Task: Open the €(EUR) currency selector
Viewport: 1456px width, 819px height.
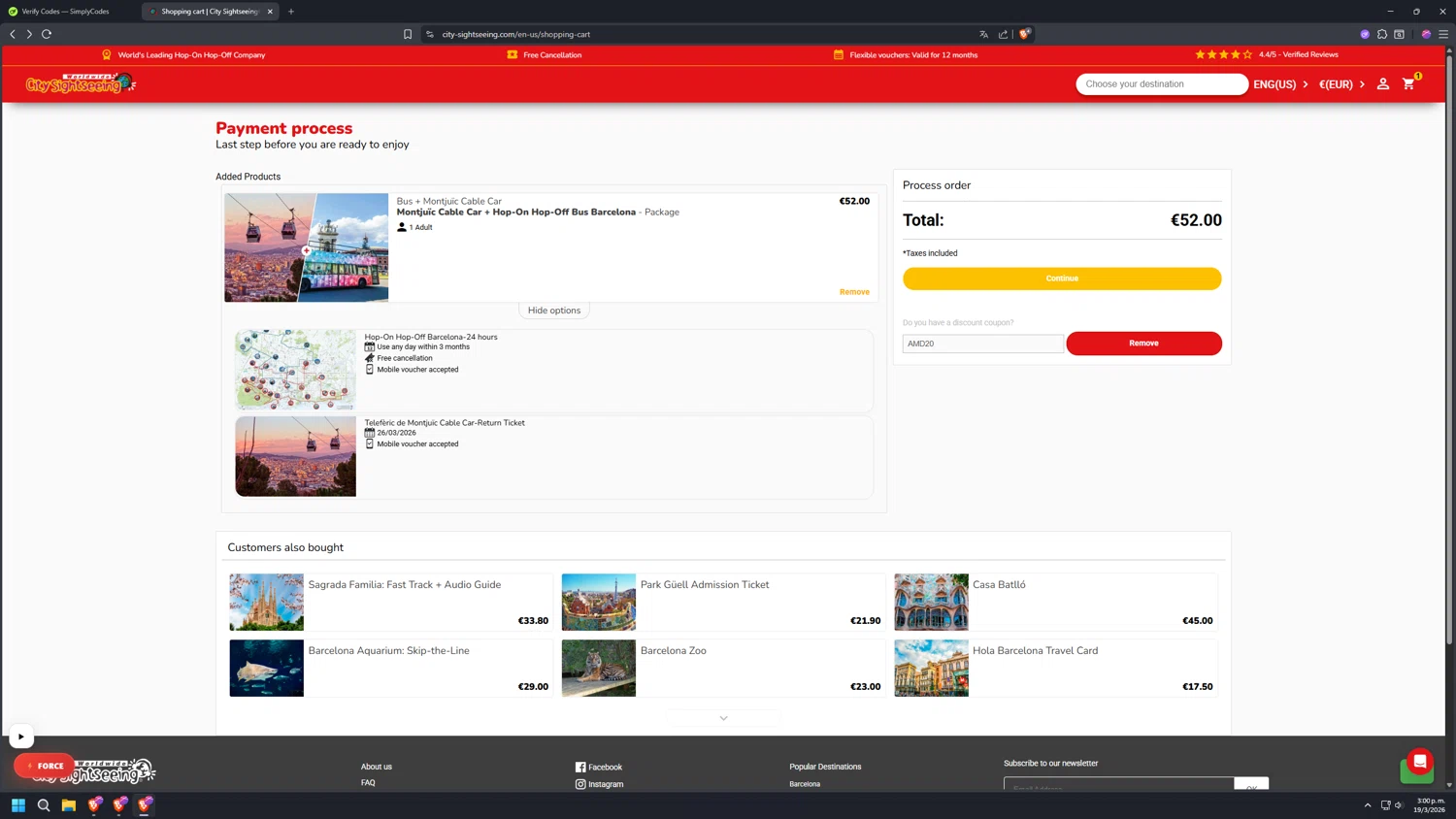Action: pos(1341,84)
